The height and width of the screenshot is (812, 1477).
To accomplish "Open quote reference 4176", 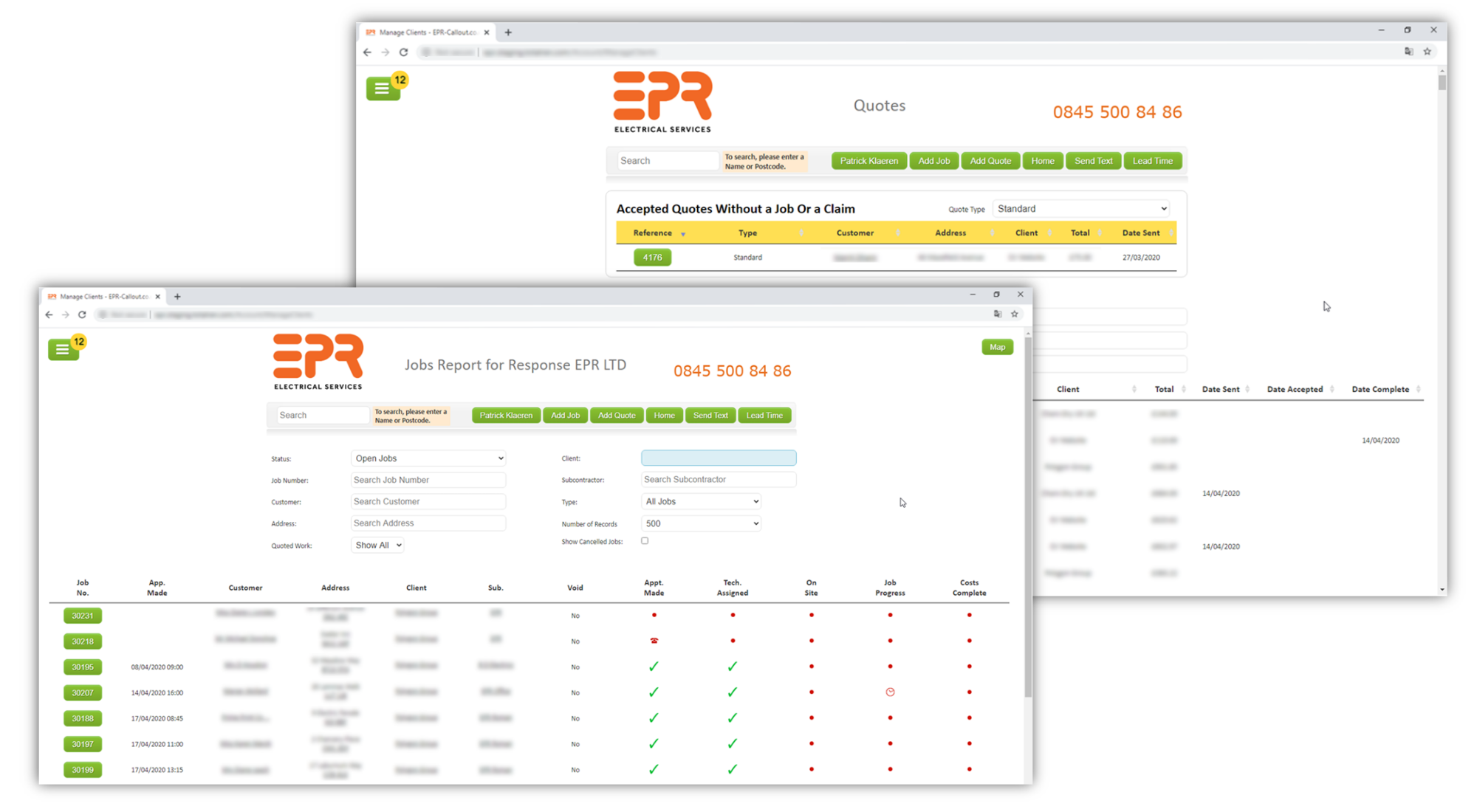I will (x=652, y=258).
